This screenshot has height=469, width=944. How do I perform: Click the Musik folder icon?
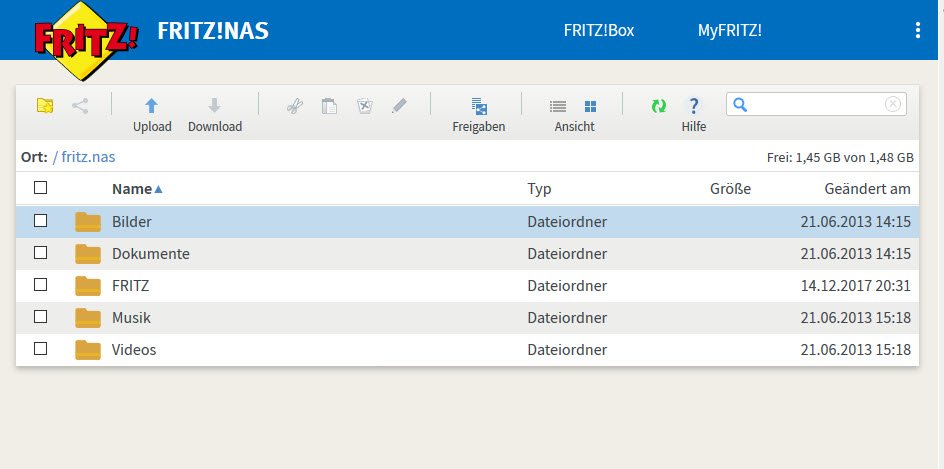tap(88, 317)
